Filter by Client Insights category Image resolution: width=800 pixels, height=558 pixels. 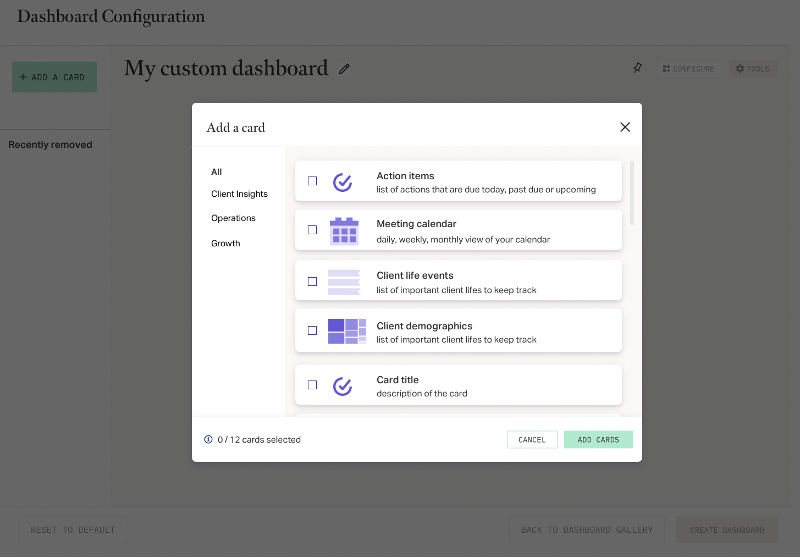[239, 194]
